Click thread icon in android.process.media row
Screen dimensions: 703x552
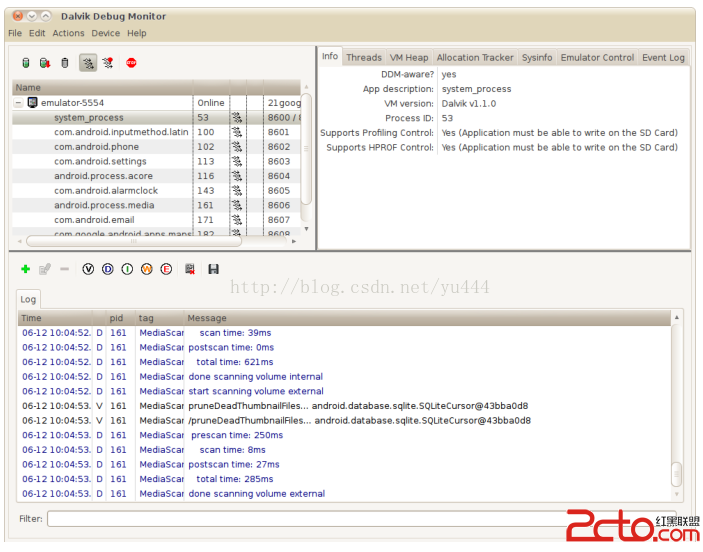(237, 205)
